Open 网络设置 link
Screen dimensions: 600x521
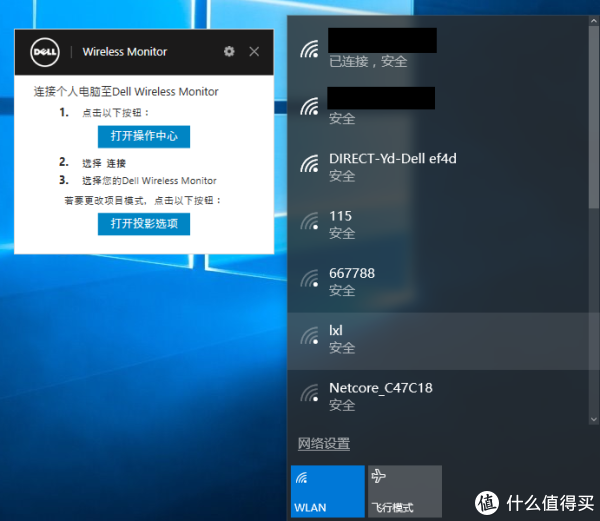[x=324, y=444]
